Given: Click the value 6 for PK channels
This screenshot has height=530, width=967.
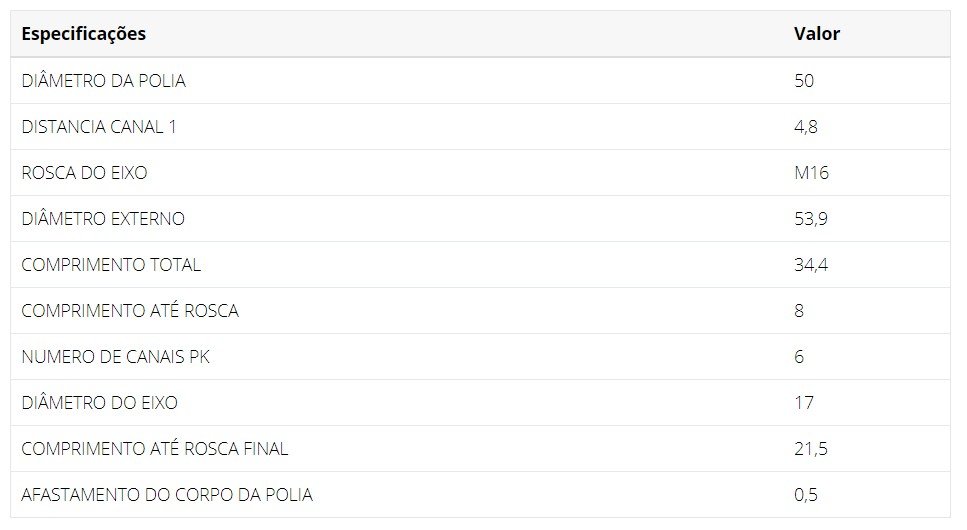Looking at the screenshot, I should 799,357.
